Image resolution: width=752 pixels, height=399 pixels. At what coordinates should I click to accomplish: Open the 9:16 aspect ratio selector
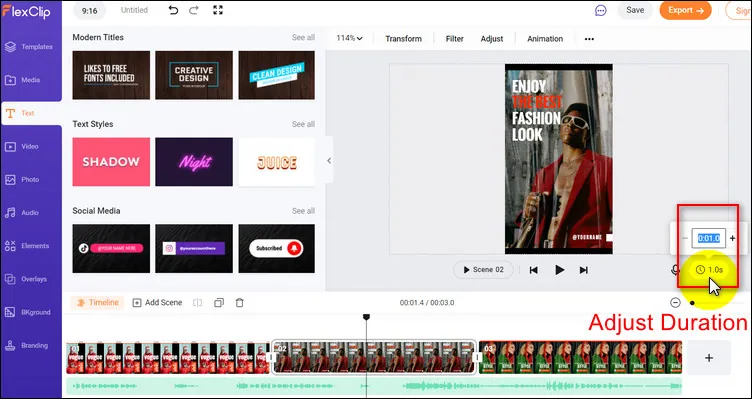pyautogui.click(x=90, y=10)
